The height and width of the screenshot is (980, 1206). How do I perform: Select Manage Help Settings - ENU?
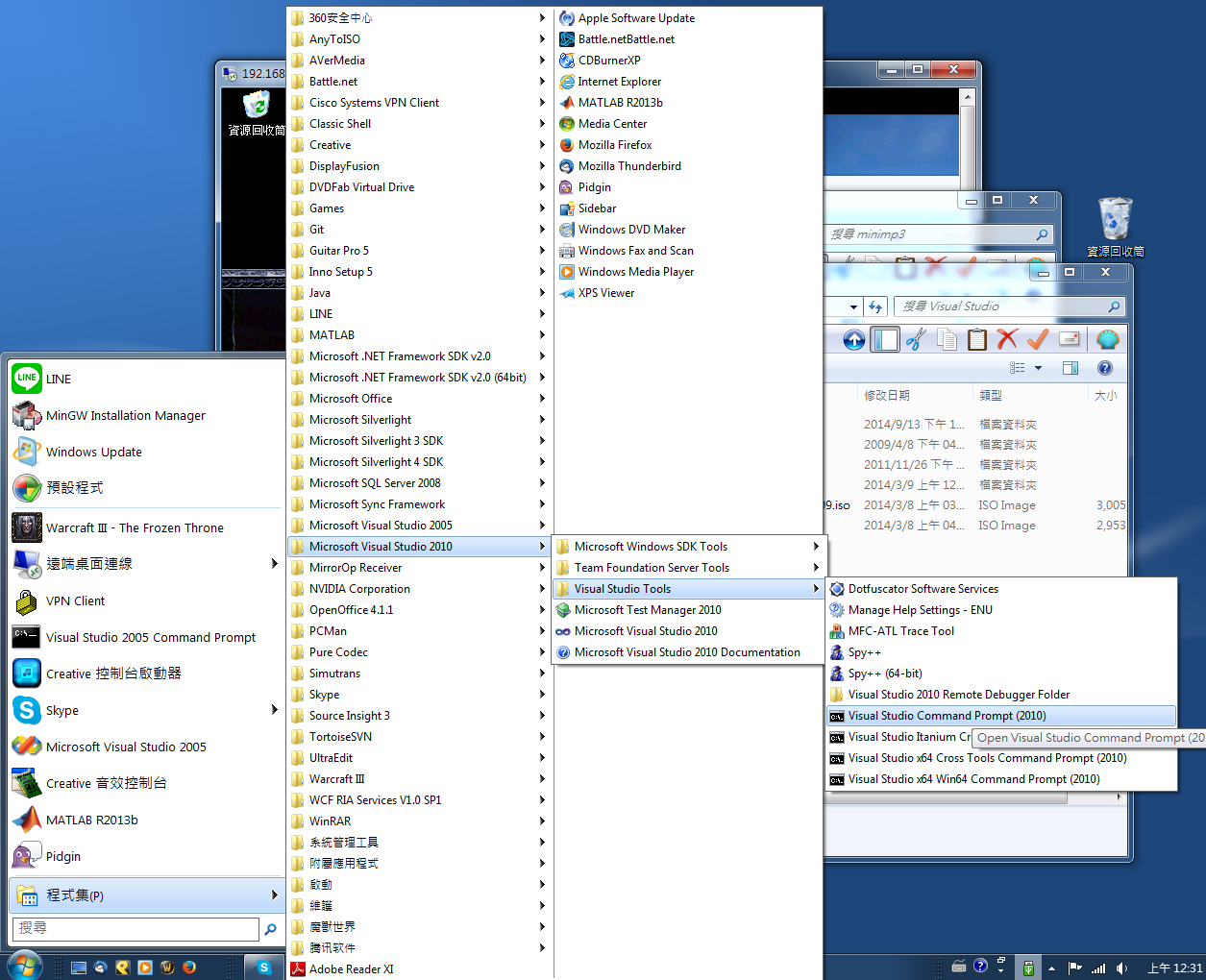click(x=1000, y=610)
